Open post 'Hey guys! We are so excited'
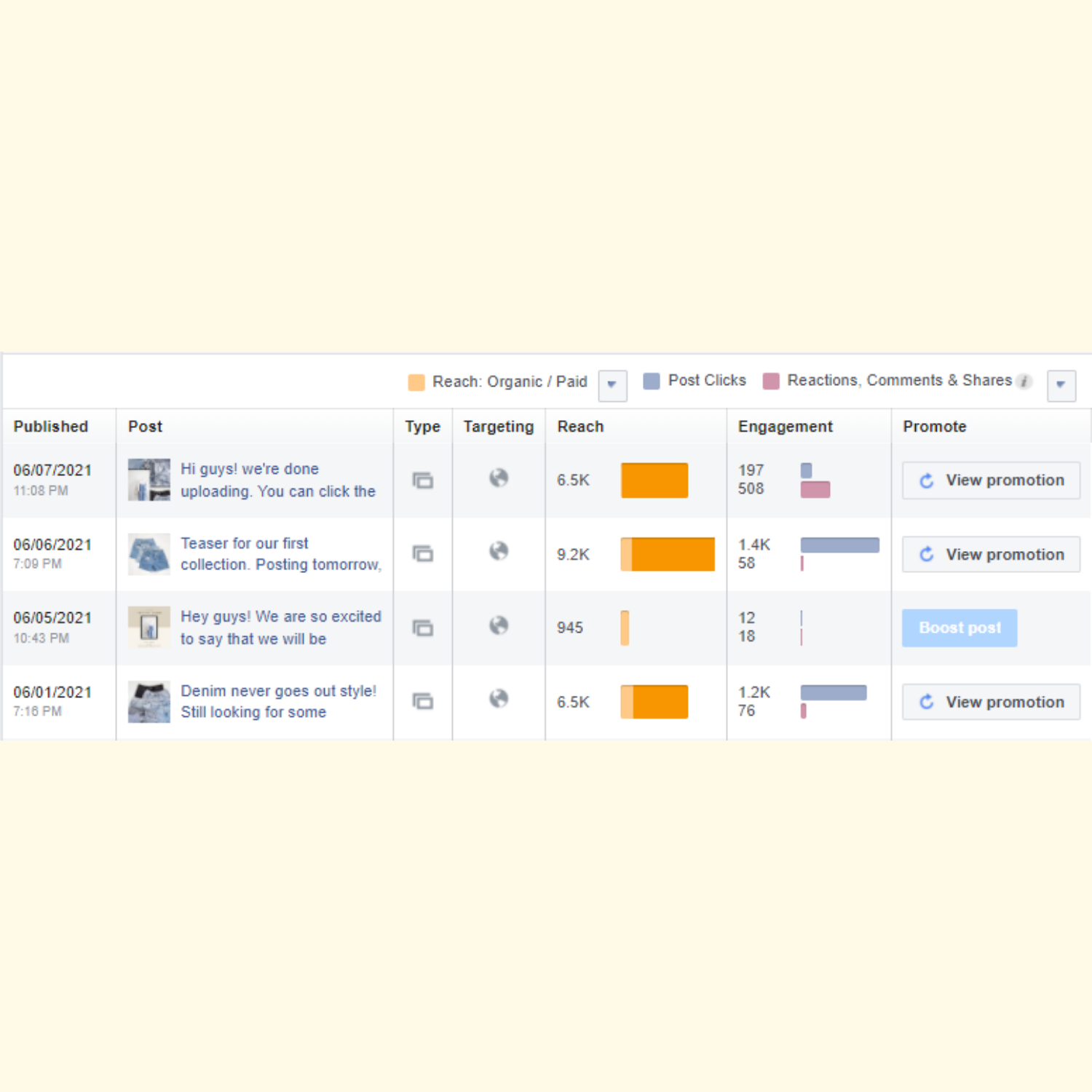1092x1092 pixels. pos(281,628)
